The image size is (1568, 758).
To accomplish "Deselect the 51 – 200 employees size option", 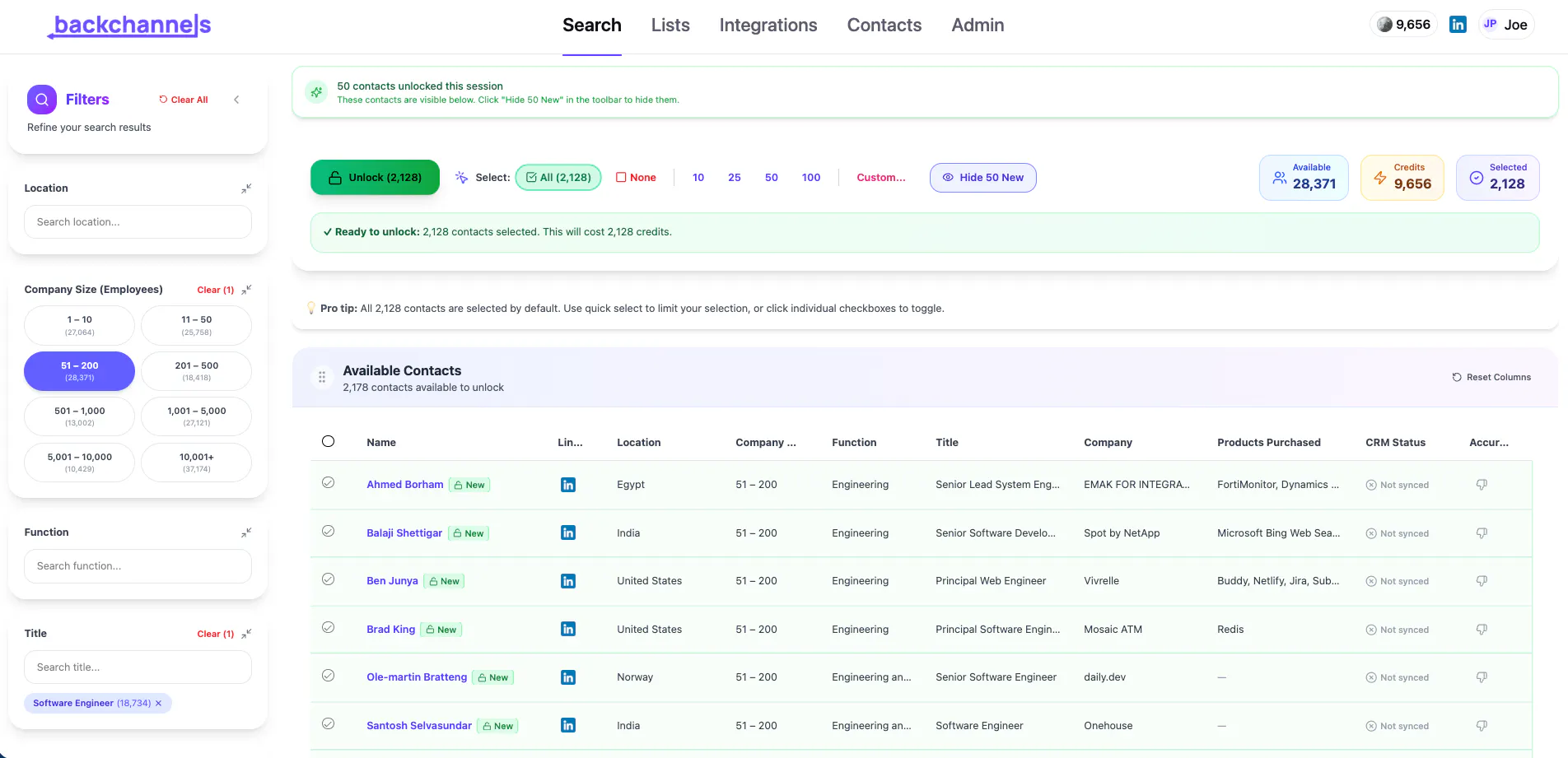I will coord(80,371).
